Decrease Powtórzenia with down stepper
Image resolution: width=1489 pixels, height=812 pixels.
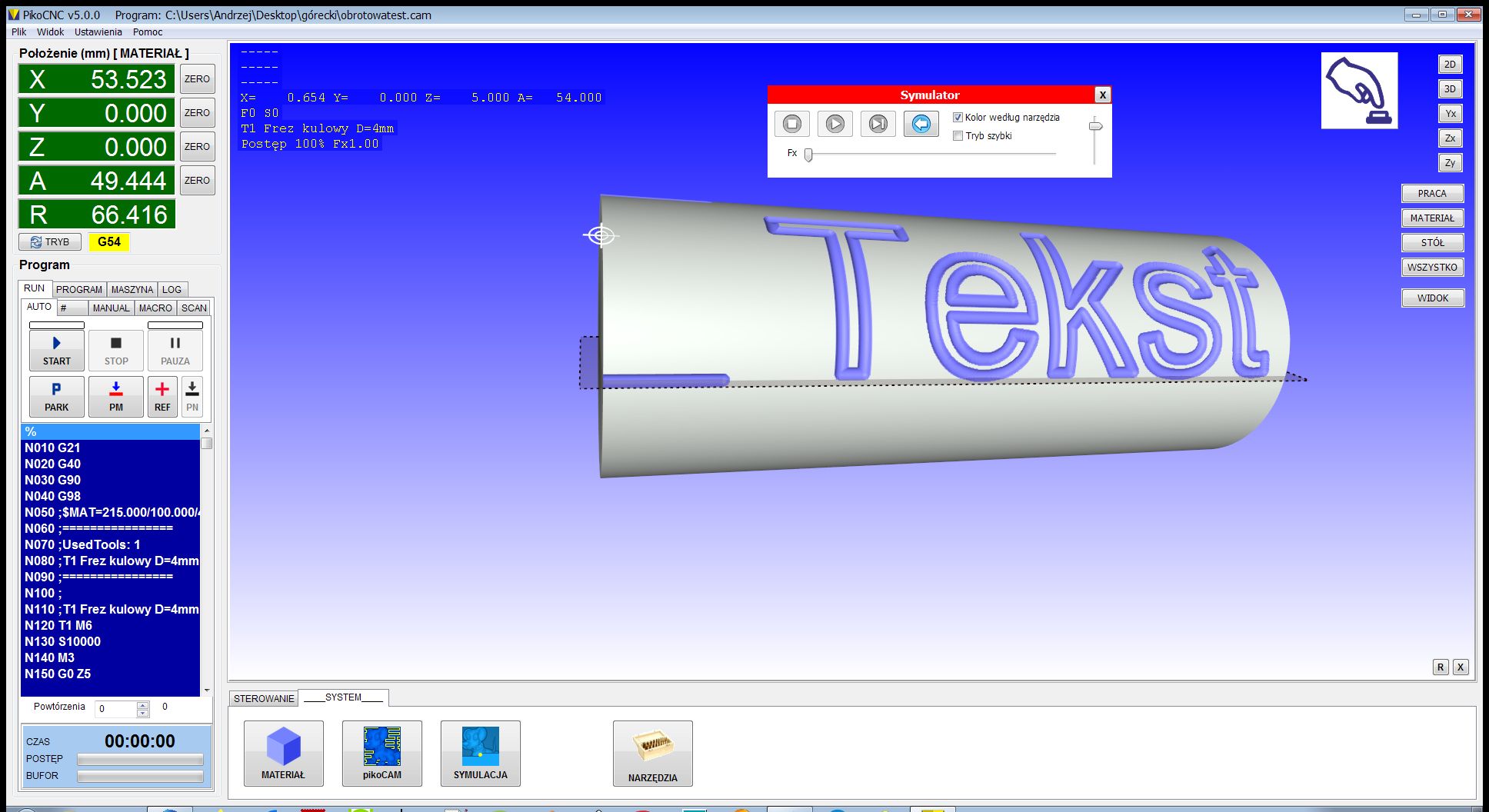coord(143,713)
